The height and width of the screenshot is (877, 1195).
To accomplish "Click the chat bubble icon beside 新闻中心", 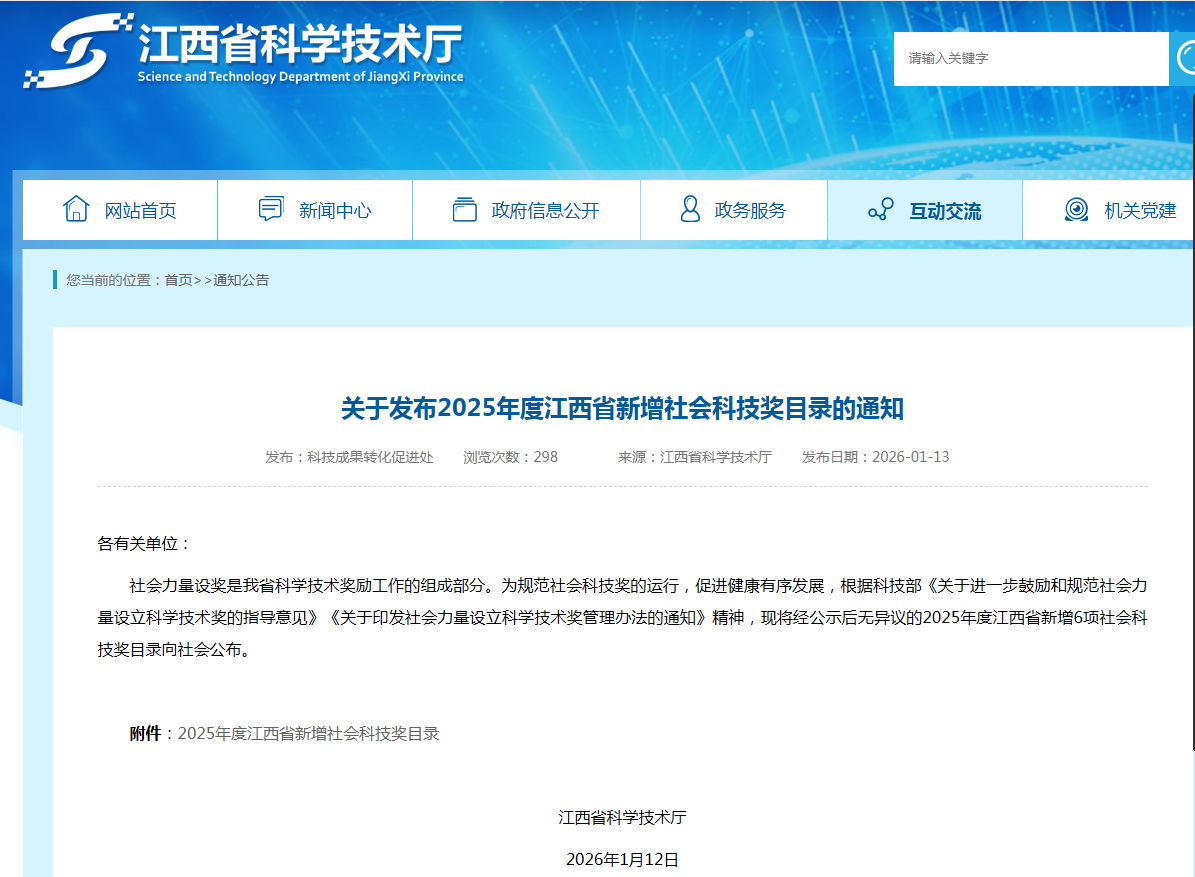I will click(x=270, y=210).
